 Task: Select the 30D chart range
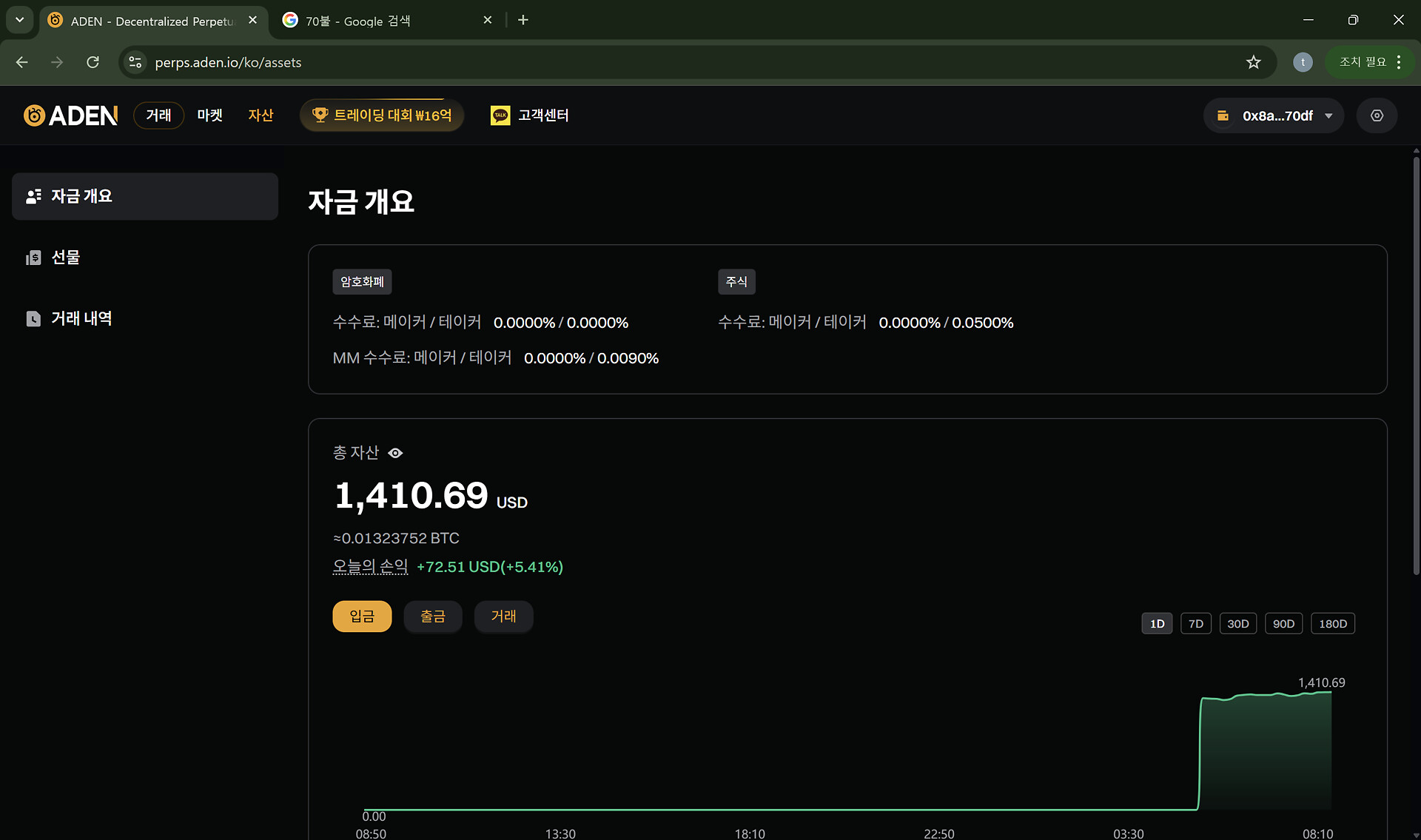point(1237,624)
